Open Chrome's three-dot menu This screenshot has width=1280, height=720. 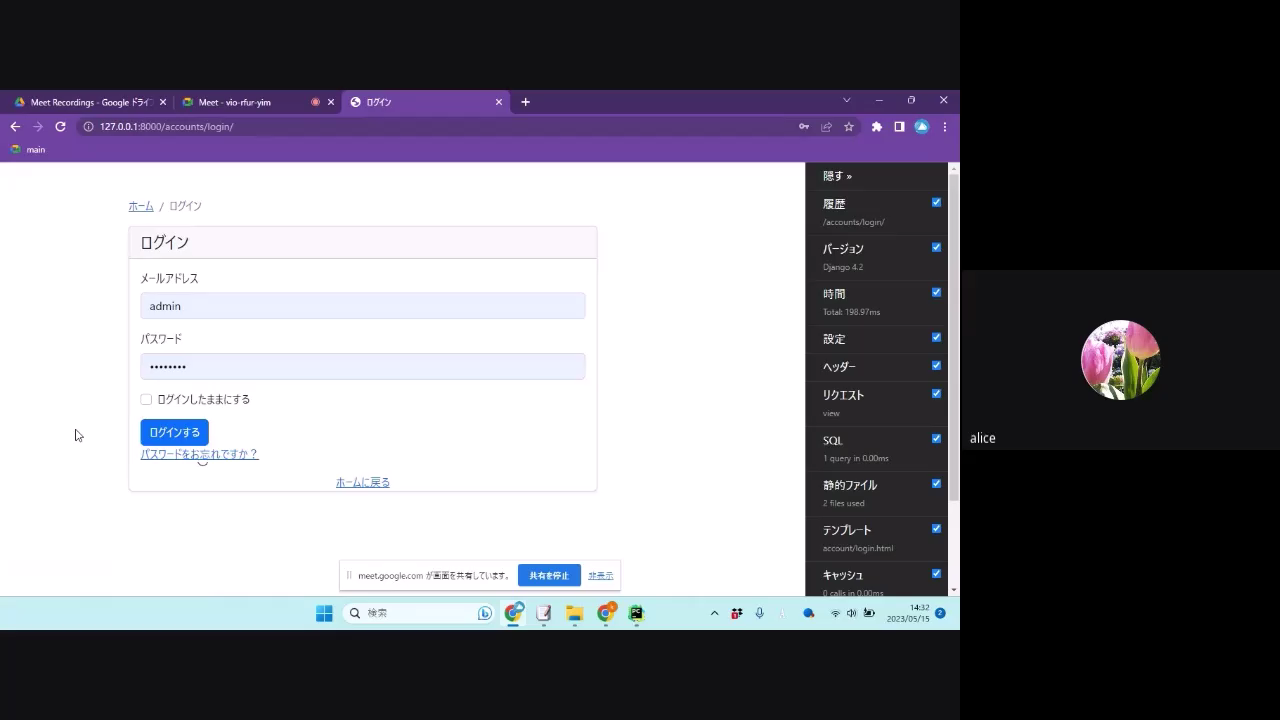[x=944, y=127]
